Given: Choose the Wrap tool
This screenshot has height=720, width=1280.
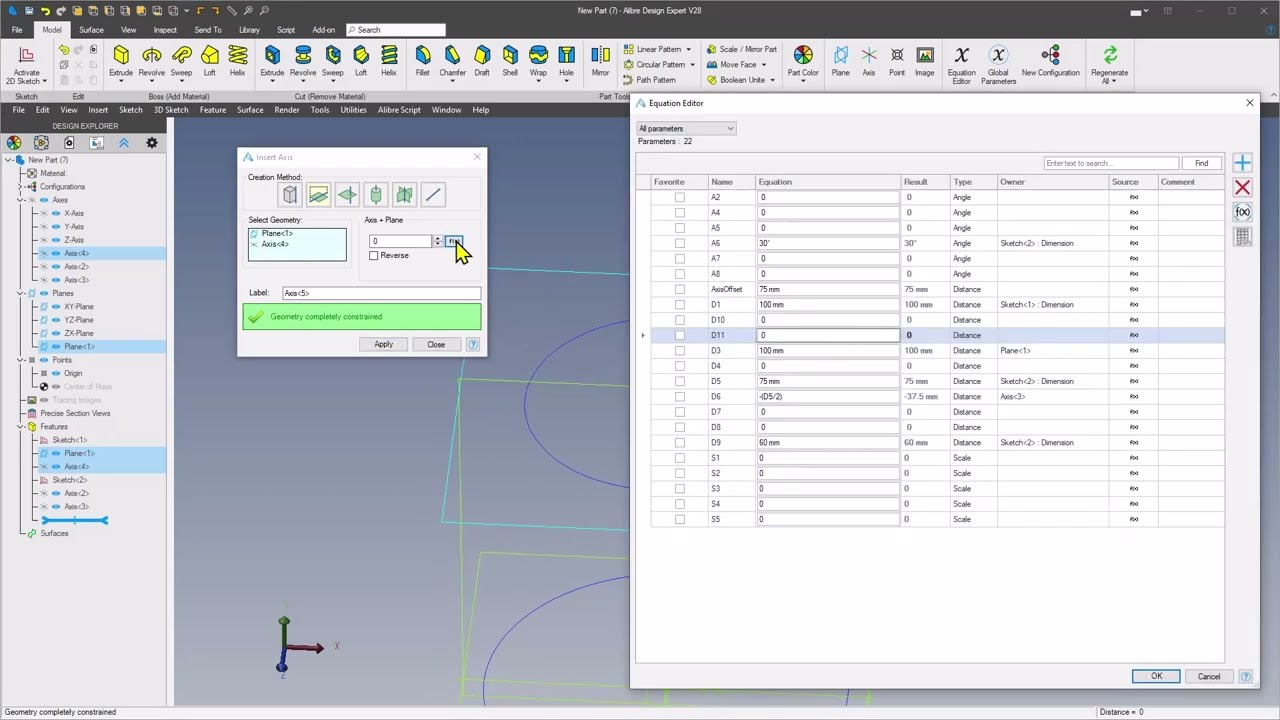Looking at the screenshot, I should (x=538, y=60).
